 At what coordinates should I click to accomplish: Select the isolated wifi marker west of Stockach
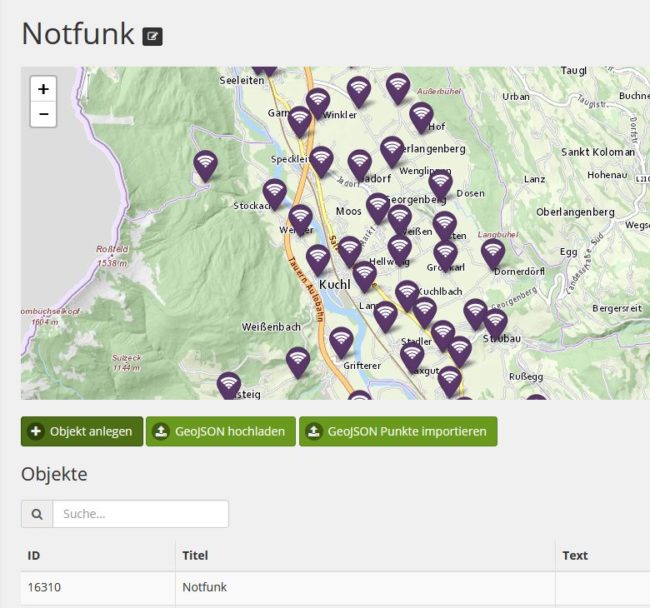(205, 163)
